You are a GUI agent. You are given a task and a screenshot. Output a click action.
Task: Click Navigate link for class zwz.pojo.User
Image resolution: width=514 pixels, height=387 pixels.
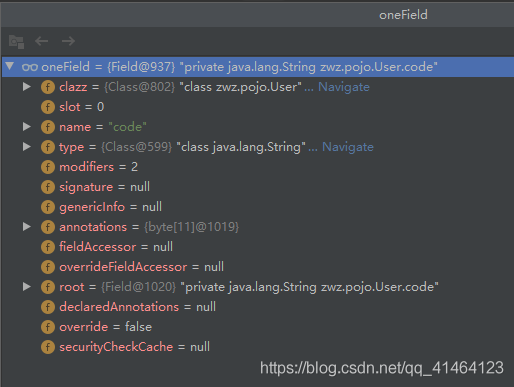click(344, 87)
